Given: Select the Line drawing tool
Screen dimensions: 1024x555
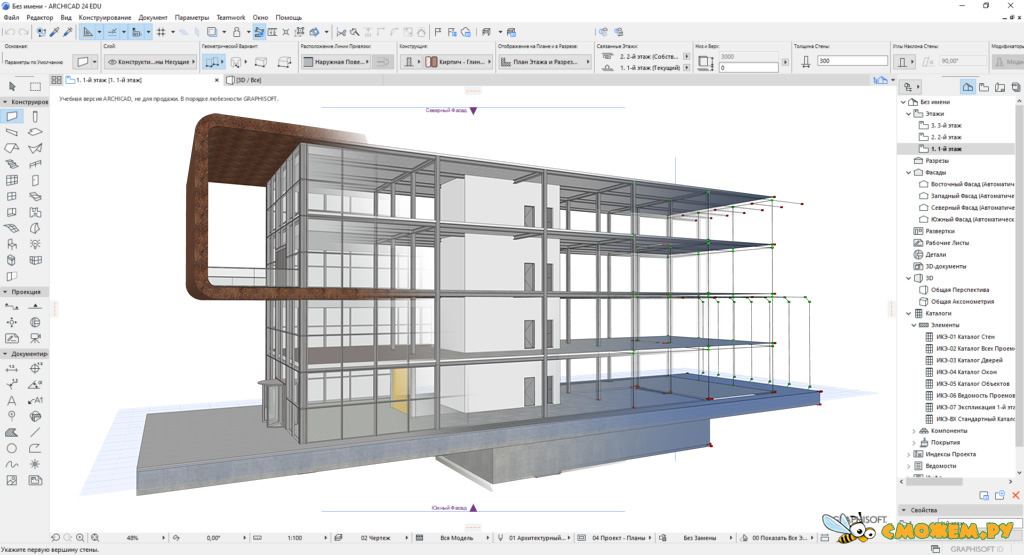Looking at the screenshot, I should [x=35, y=432].
